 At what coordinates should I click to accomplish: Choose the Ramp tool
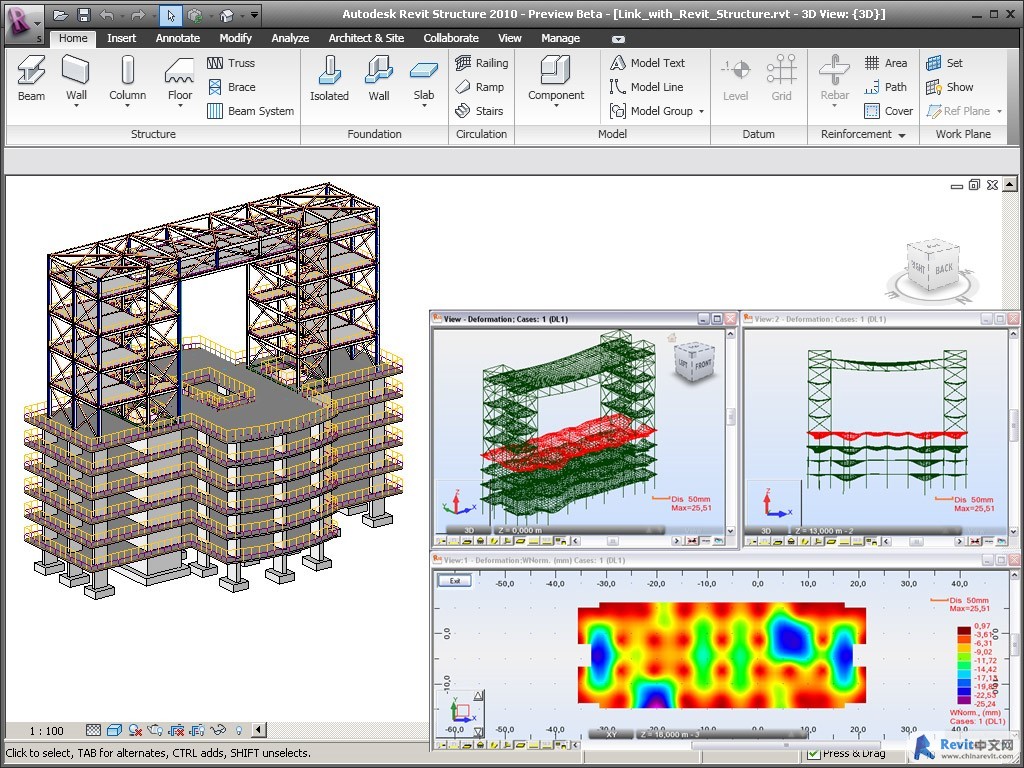pyautogui.click(x=479, y=87)
